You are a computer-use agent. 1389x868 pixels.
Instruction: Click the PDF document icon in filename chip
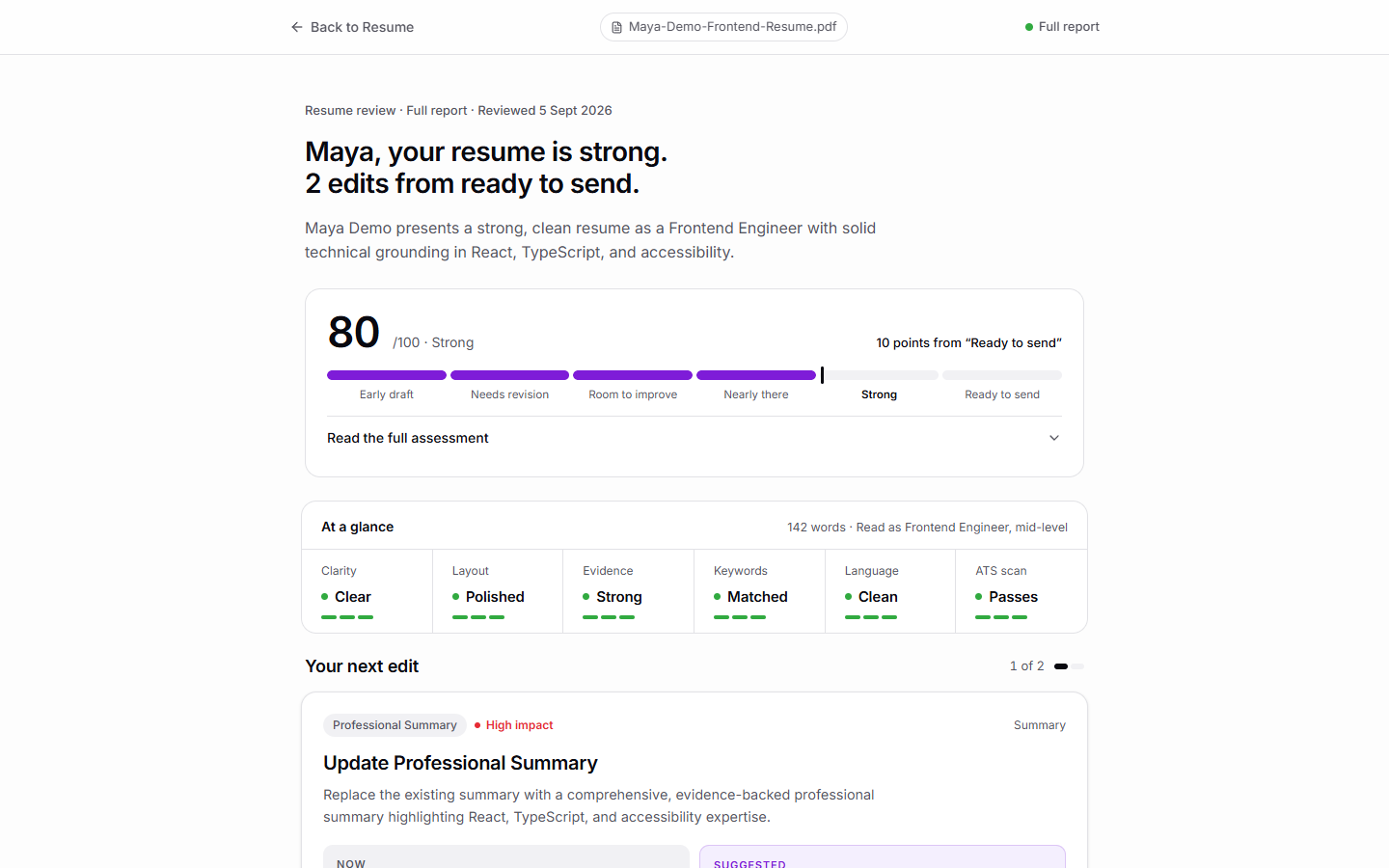click(616, 27)
